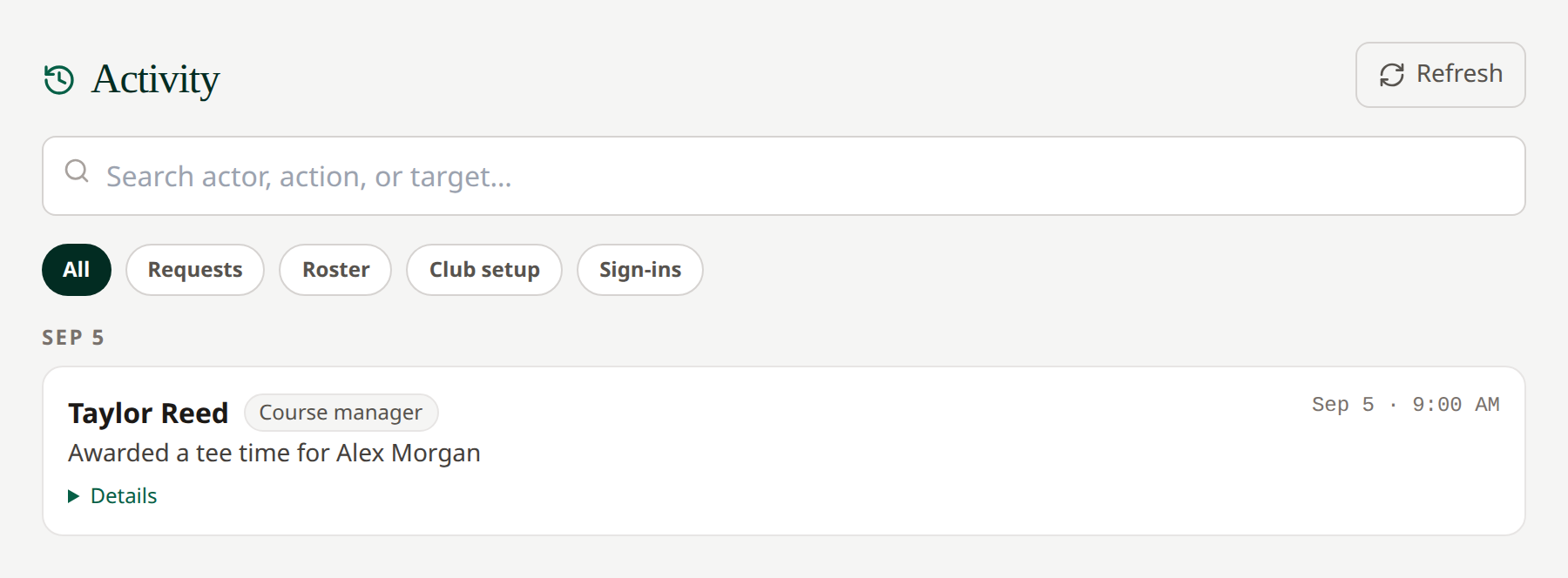Show Club setup activity

484,270
